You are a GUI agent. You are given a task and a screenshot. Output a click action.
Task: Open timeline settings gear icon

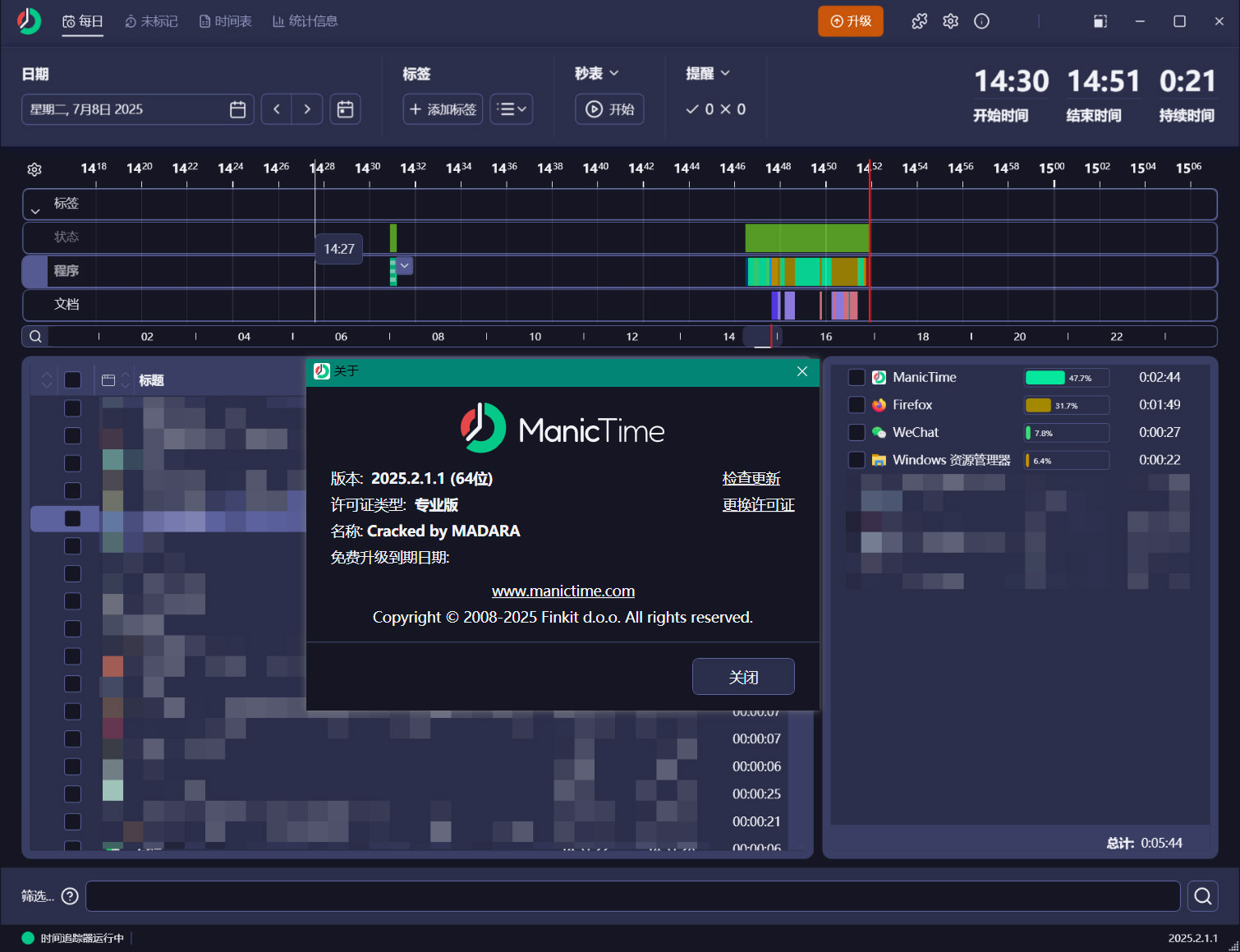[34, 169]
